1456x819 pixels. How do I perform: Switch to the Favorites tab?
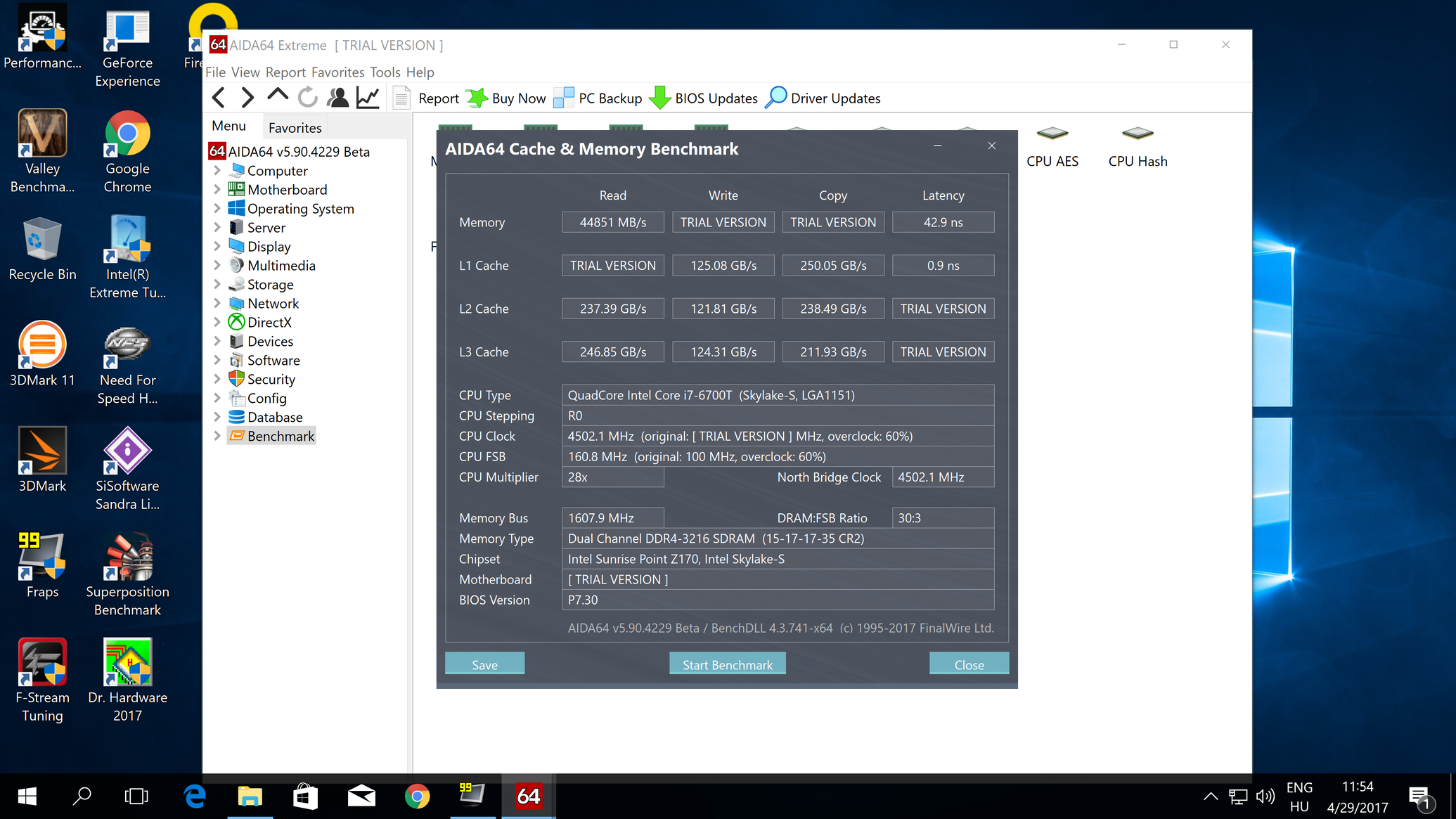[295, 128]
